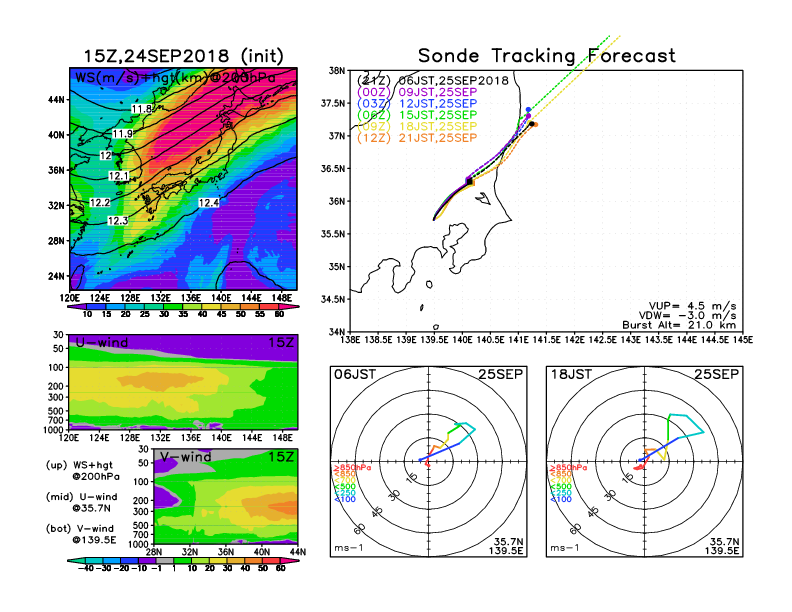The height and width of the screenshot is (612, 792).
Task: Click the blue landing dot on the track map
Action: click(x=528, y=110)
